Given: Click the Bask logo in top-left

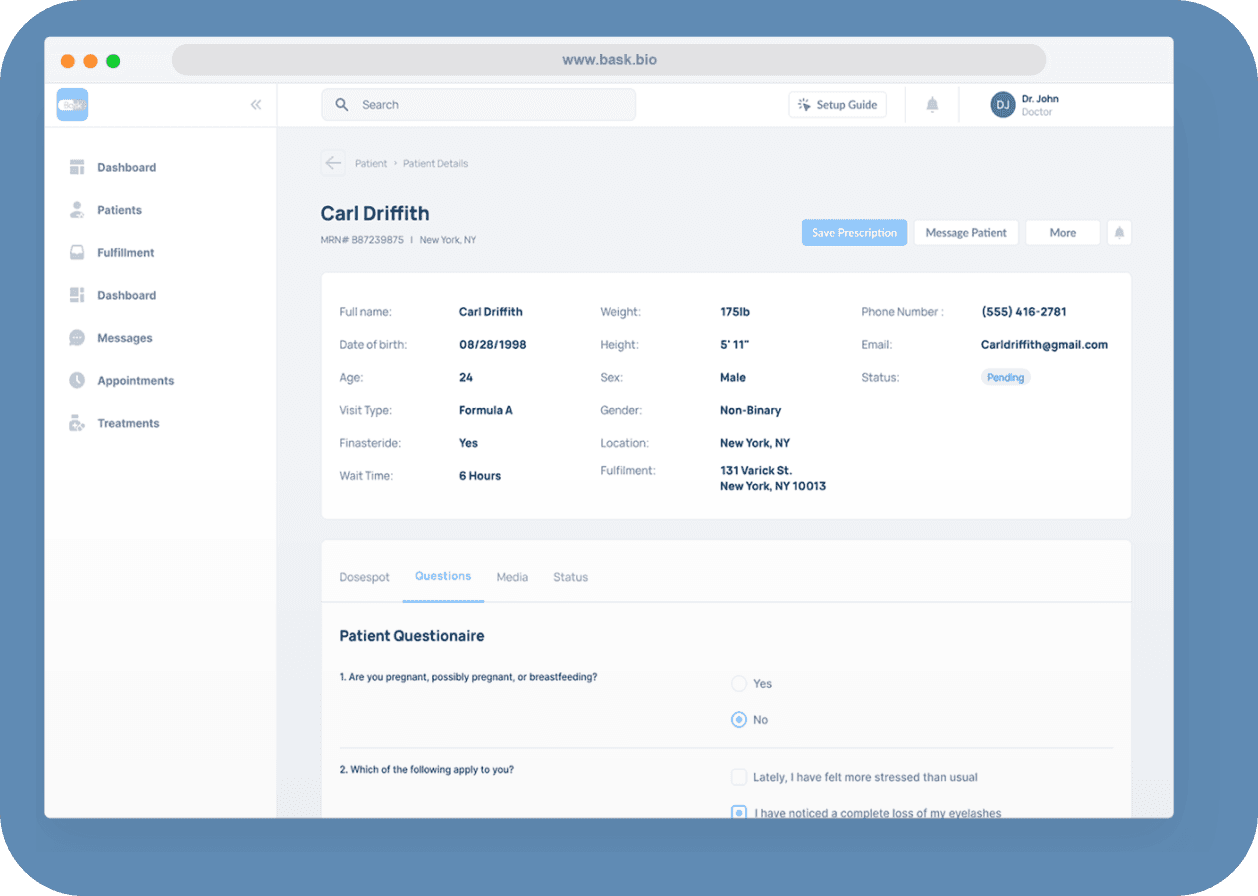Looking at the screenshot, I should point(72,105).
